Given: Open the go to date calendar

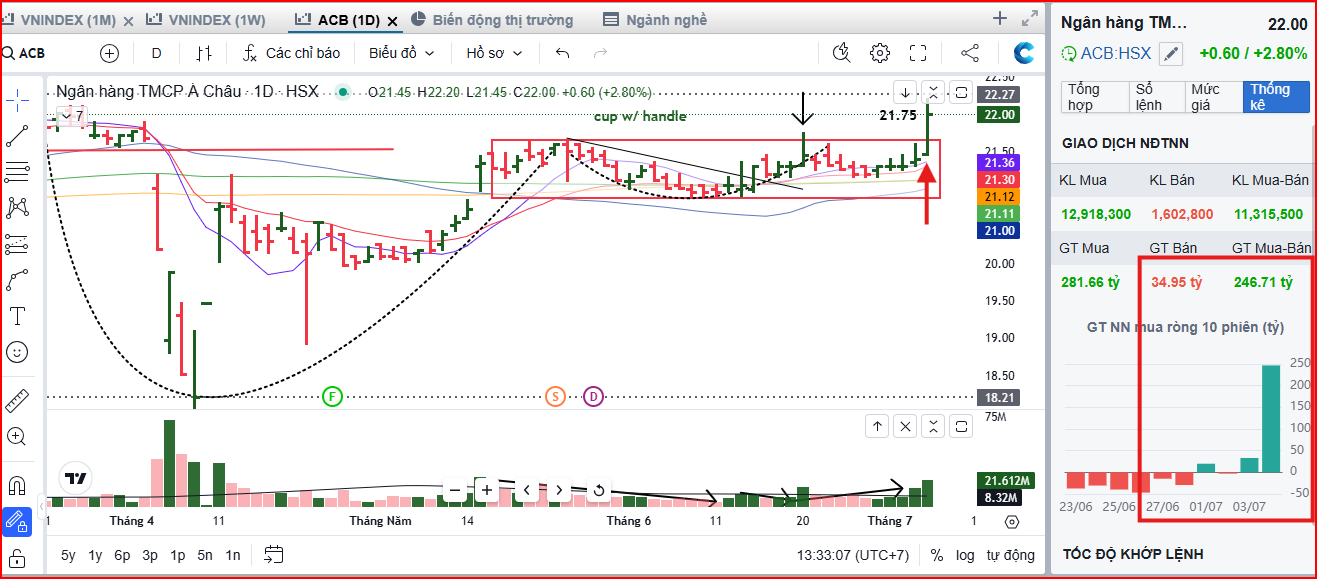Looking at the screenshot, I should 273,555.
